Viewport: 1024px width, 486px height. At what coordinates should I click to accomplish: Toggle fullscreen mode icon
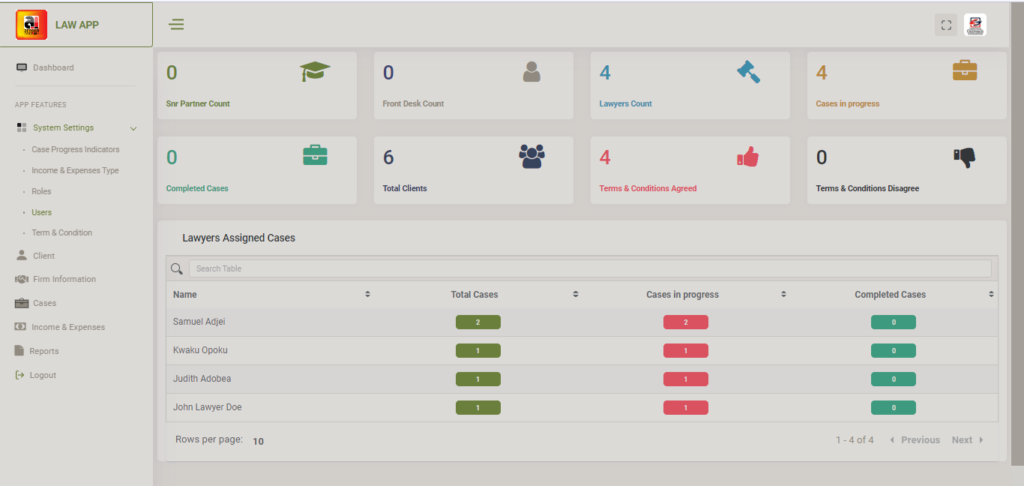click(945, 25)
